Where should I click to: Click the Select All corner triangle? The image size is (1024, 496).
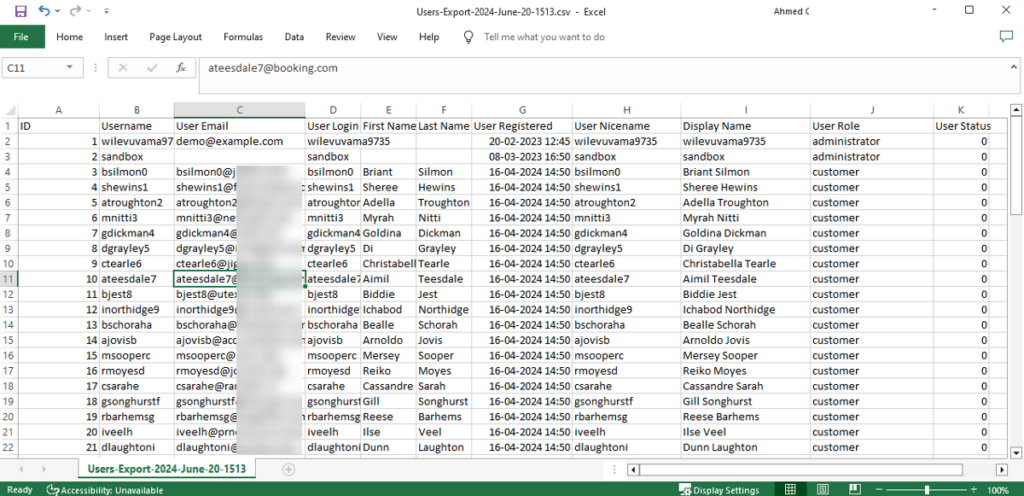(x=9, y=110)
